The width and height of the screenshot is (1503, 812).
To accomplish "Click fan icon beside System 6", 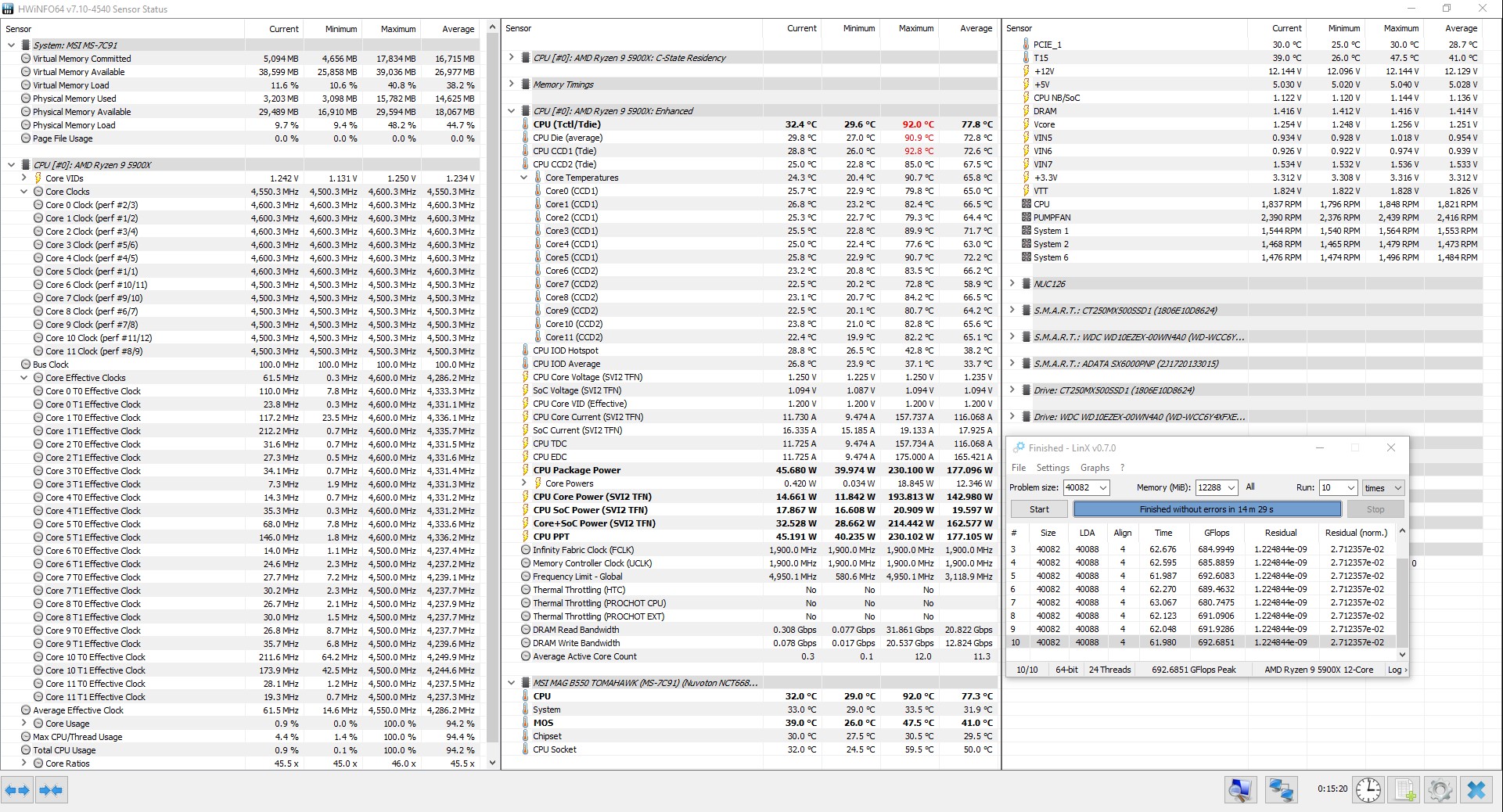I will [x=1027, y=257].
